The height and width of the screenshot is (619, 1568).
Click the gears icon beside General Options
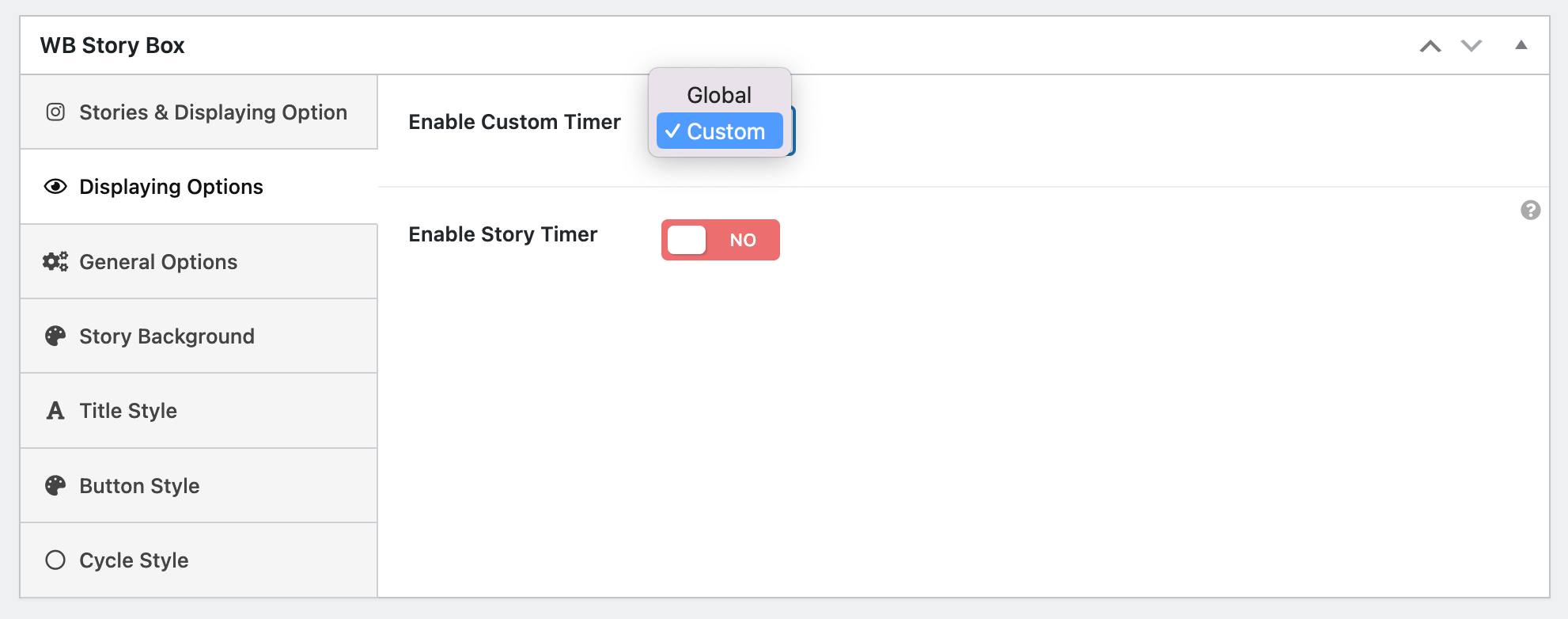coord(55,262)
